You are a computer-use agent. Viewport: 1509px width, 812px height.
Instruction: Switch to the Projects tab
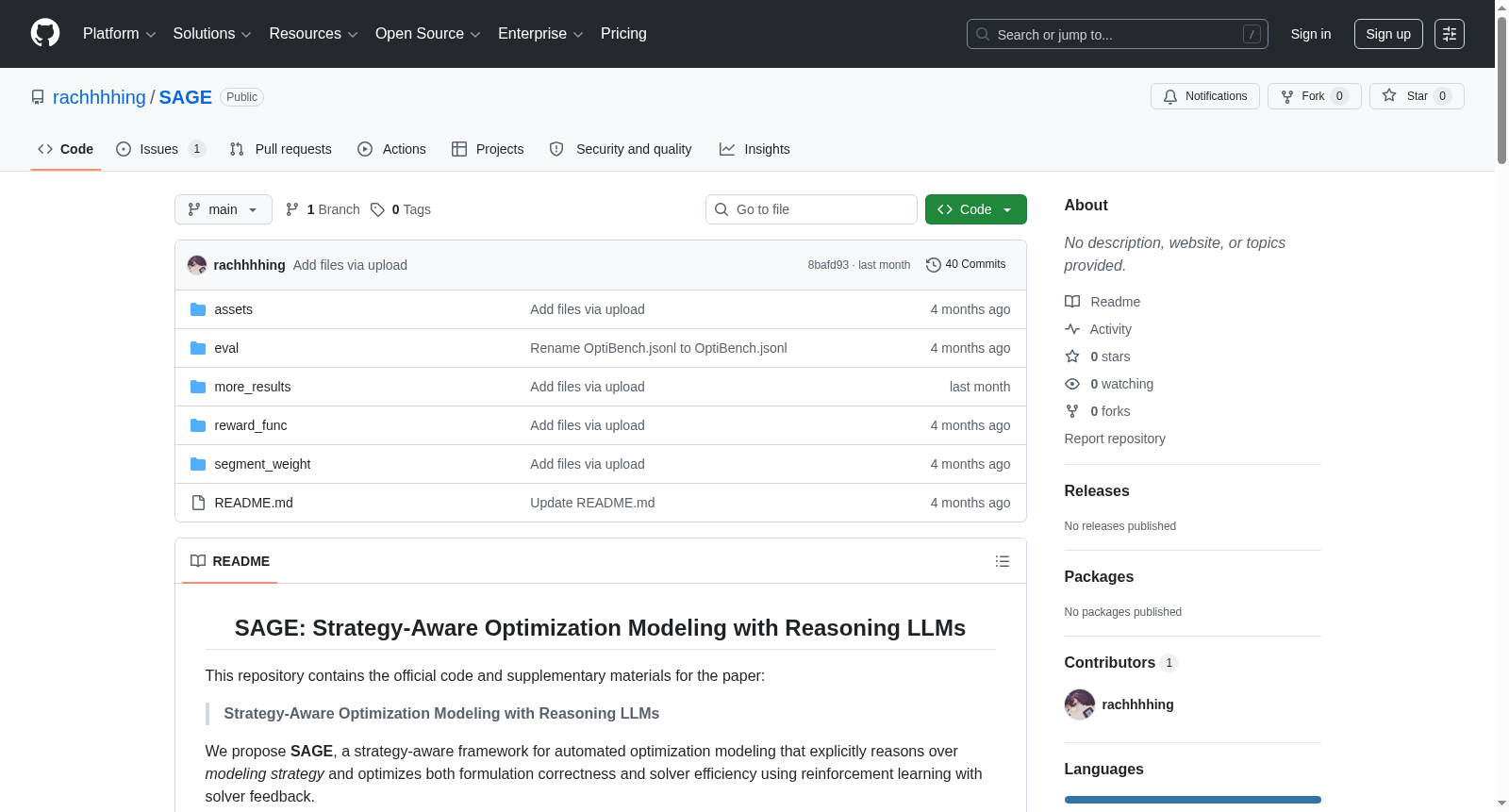click(488, 149)
